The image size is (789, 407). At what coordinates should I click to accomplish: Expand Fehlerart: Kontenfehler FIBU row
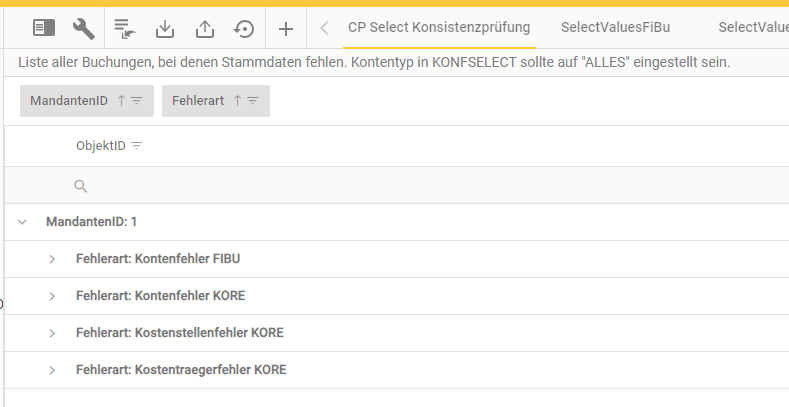(x=52, y=259)
